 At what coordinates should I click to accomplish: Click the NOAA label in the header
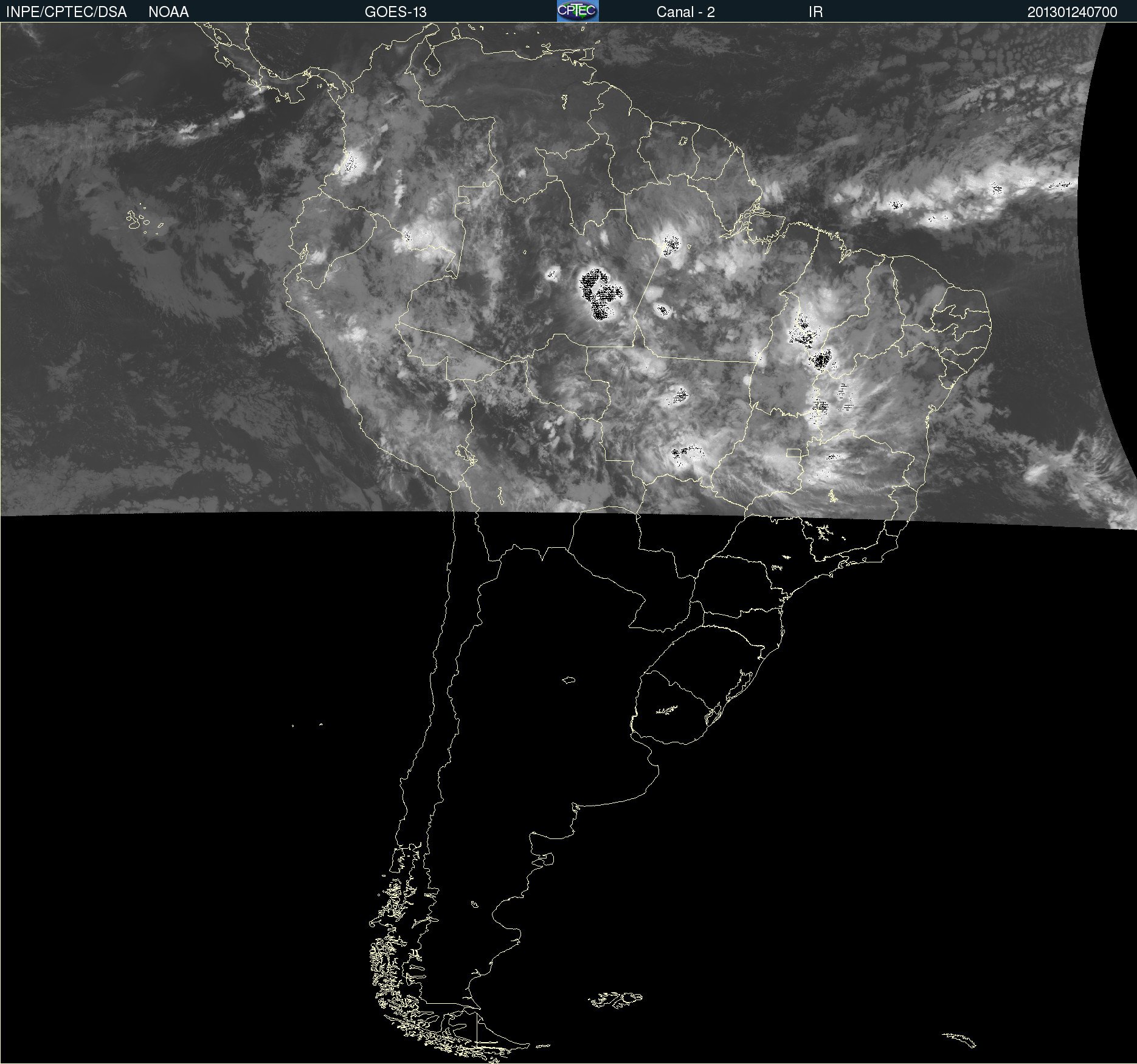(168, 12)
